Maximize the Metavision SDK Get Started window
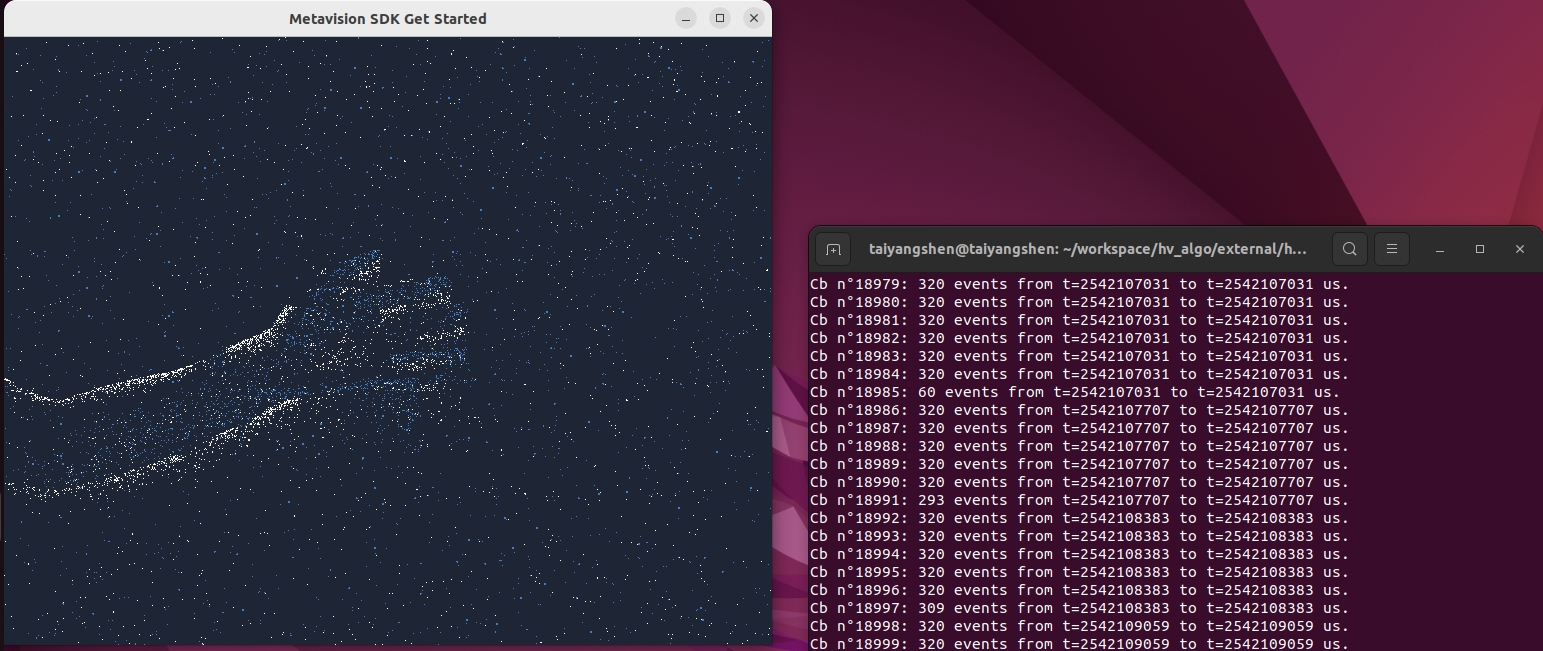This screenshot has height=651, width=1543. pos(720,18)
